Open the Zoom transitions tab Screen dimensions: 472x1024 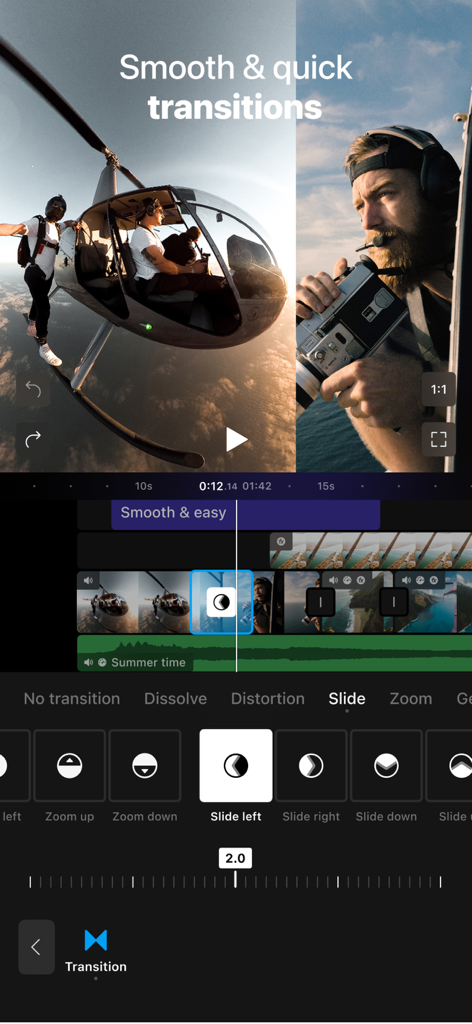(411, 699)
